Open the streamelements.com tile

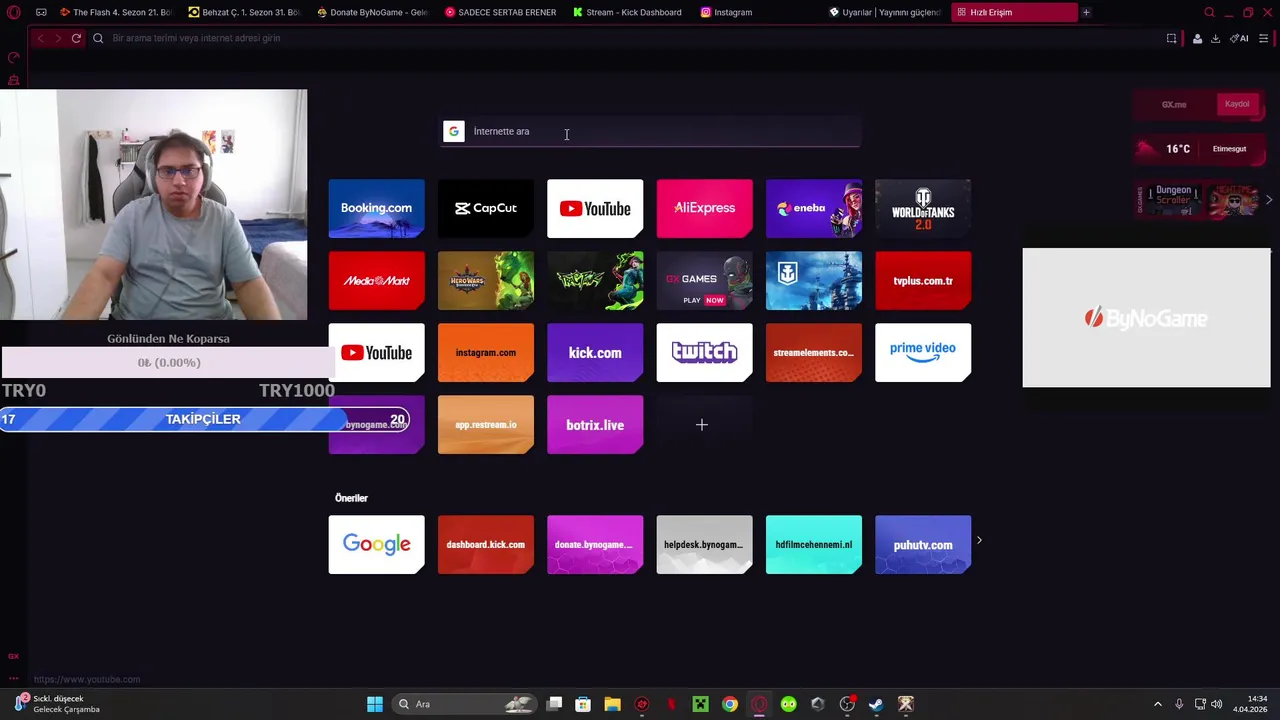tap(813, 352)
